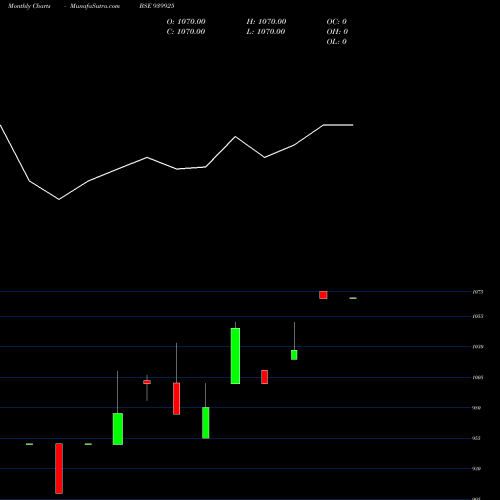Click the small green candle with a long upper wick

coord(294,355)
